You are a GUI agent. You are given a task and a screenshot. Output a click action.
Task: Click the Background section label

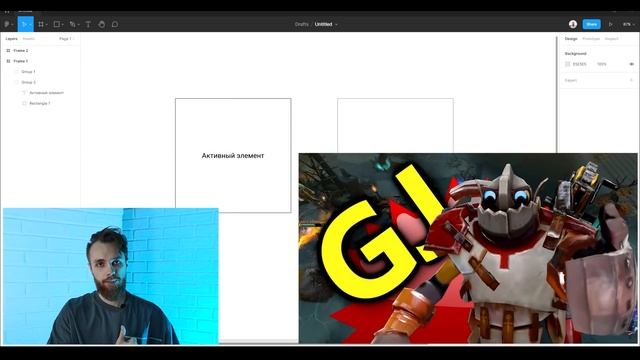pyautogui.click(x=576, y=54)
